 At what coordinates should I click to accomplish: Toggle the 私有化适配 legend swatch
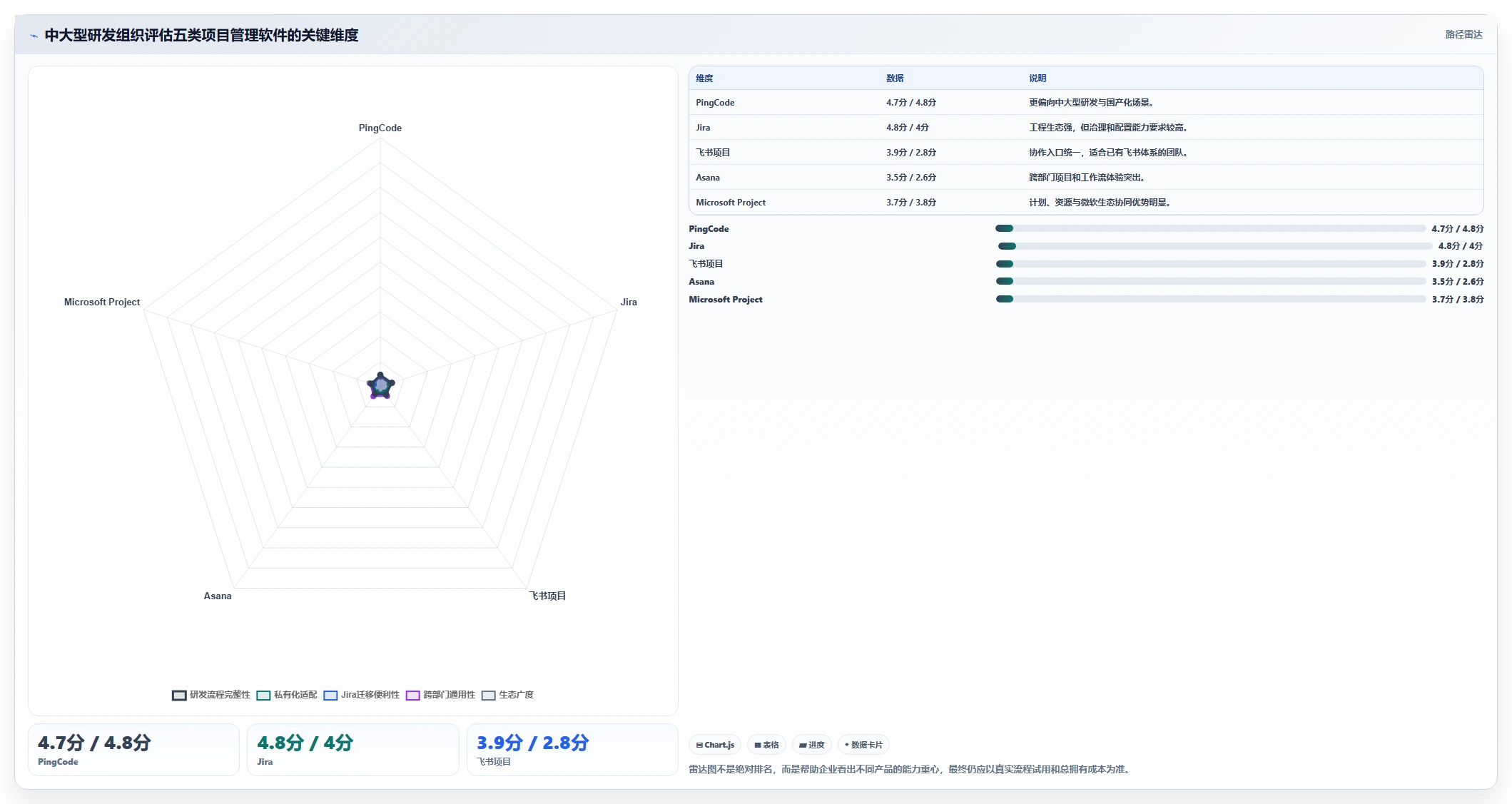(x=263, y=695)
